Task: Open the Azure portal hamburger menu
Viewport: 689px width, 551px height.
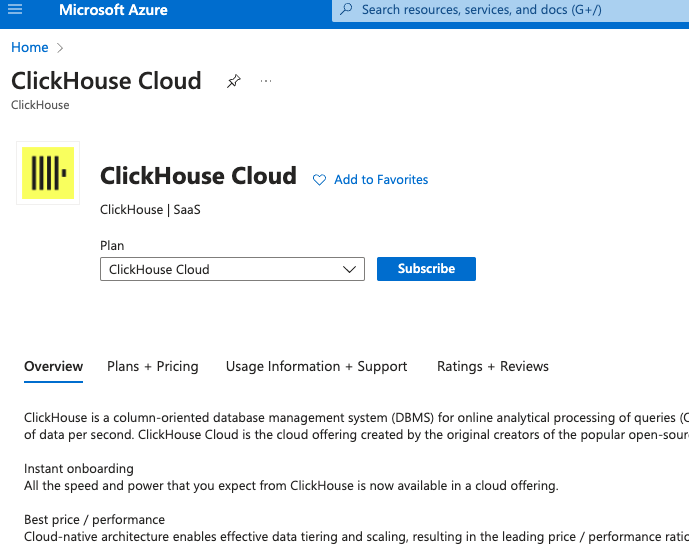Action: (15, 10)
